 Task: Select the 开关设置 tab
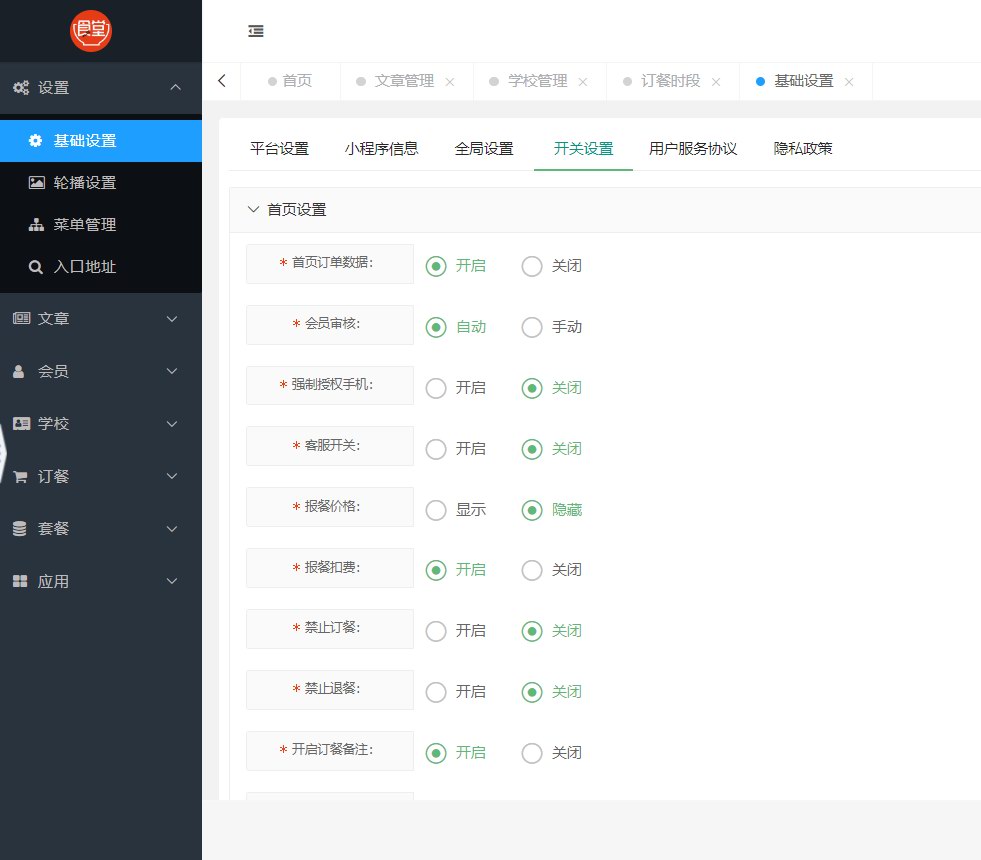[x=583, y=149]
